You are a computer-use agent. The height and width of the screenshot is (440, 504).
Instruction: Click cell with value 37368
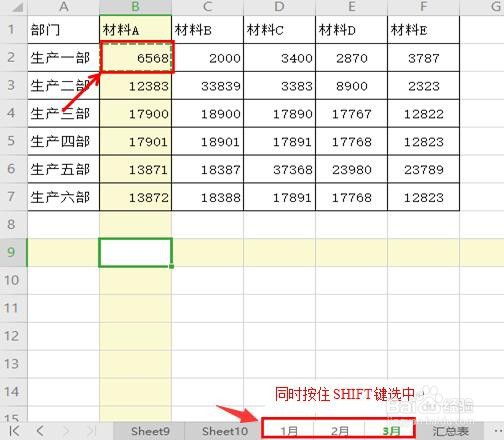pos(279,169)
